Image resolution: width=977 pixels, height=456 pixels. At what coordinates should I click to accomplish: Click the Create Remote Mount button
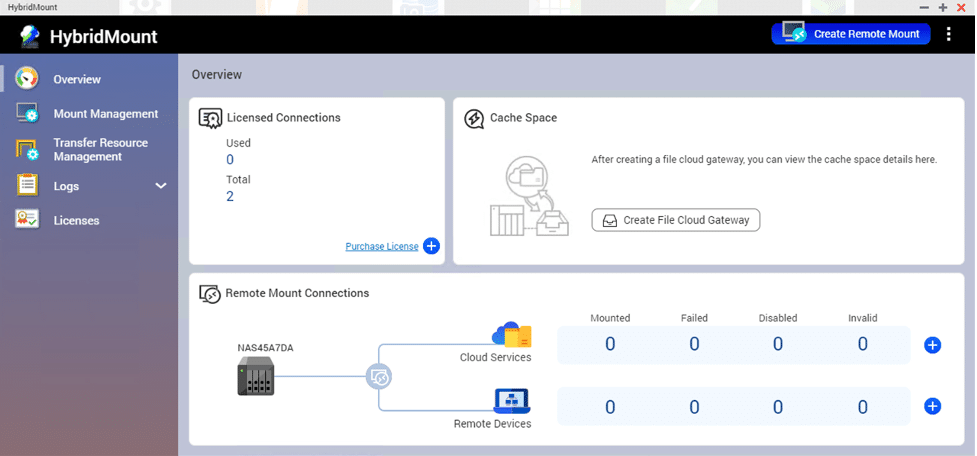(x=851, y=34)
